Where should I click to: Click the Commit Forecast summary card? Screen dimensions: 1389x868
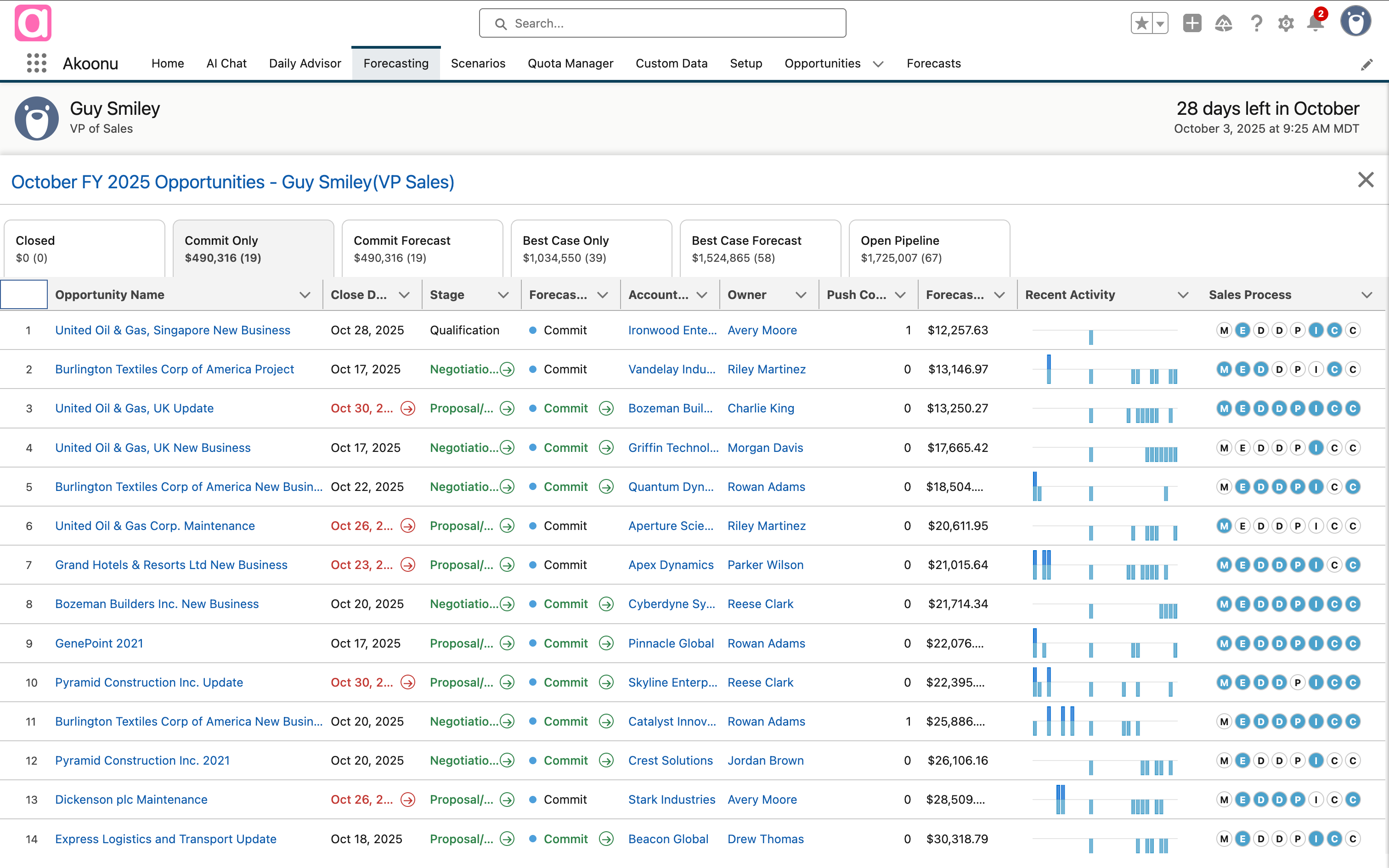pos(422,248)
